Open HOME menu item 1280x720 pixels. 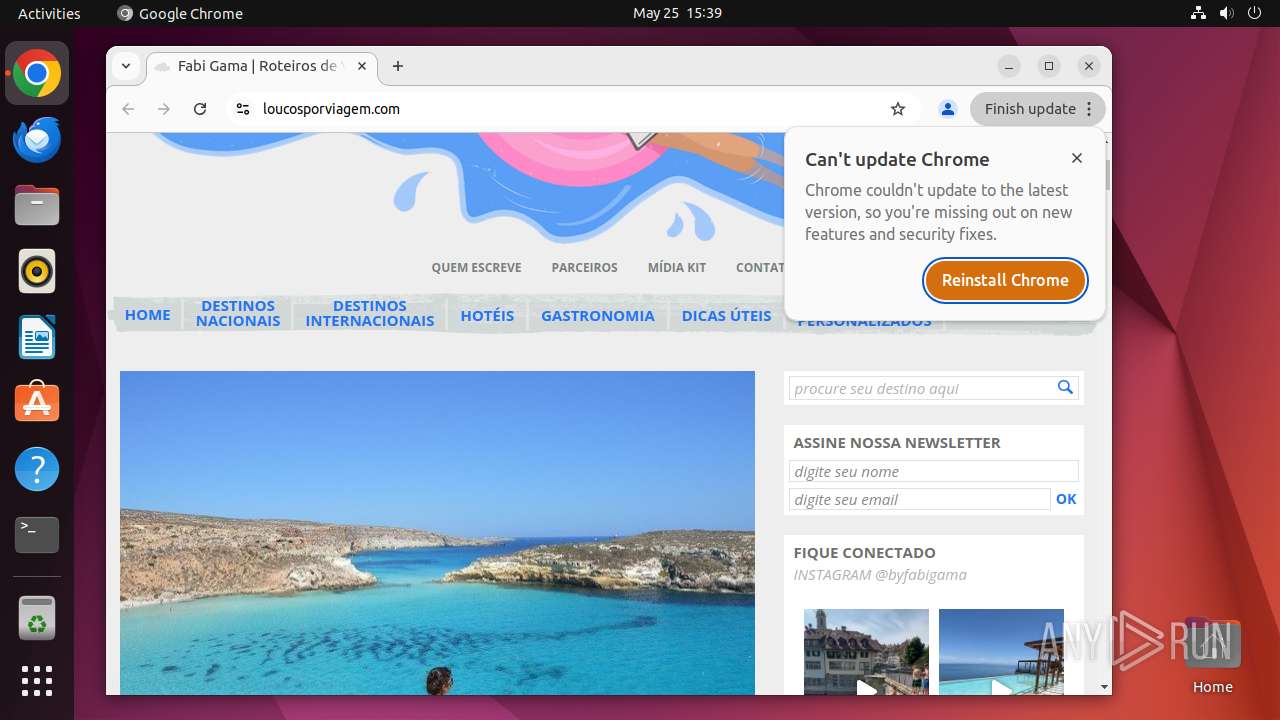[148, 314]
